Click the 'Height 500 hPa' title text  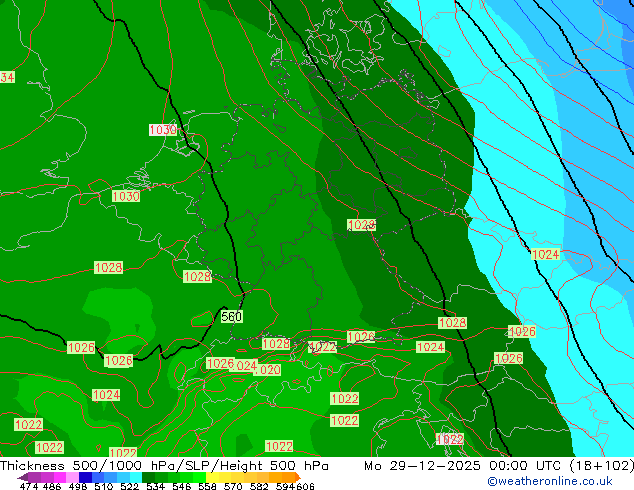[275, 466]
